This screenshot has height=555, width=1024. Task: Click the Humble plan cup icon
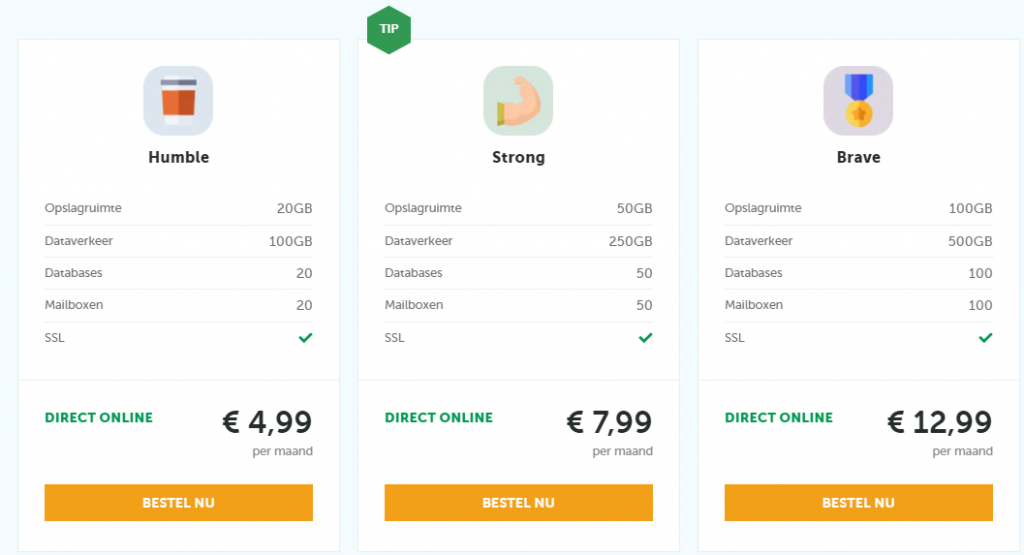[178, 101]
